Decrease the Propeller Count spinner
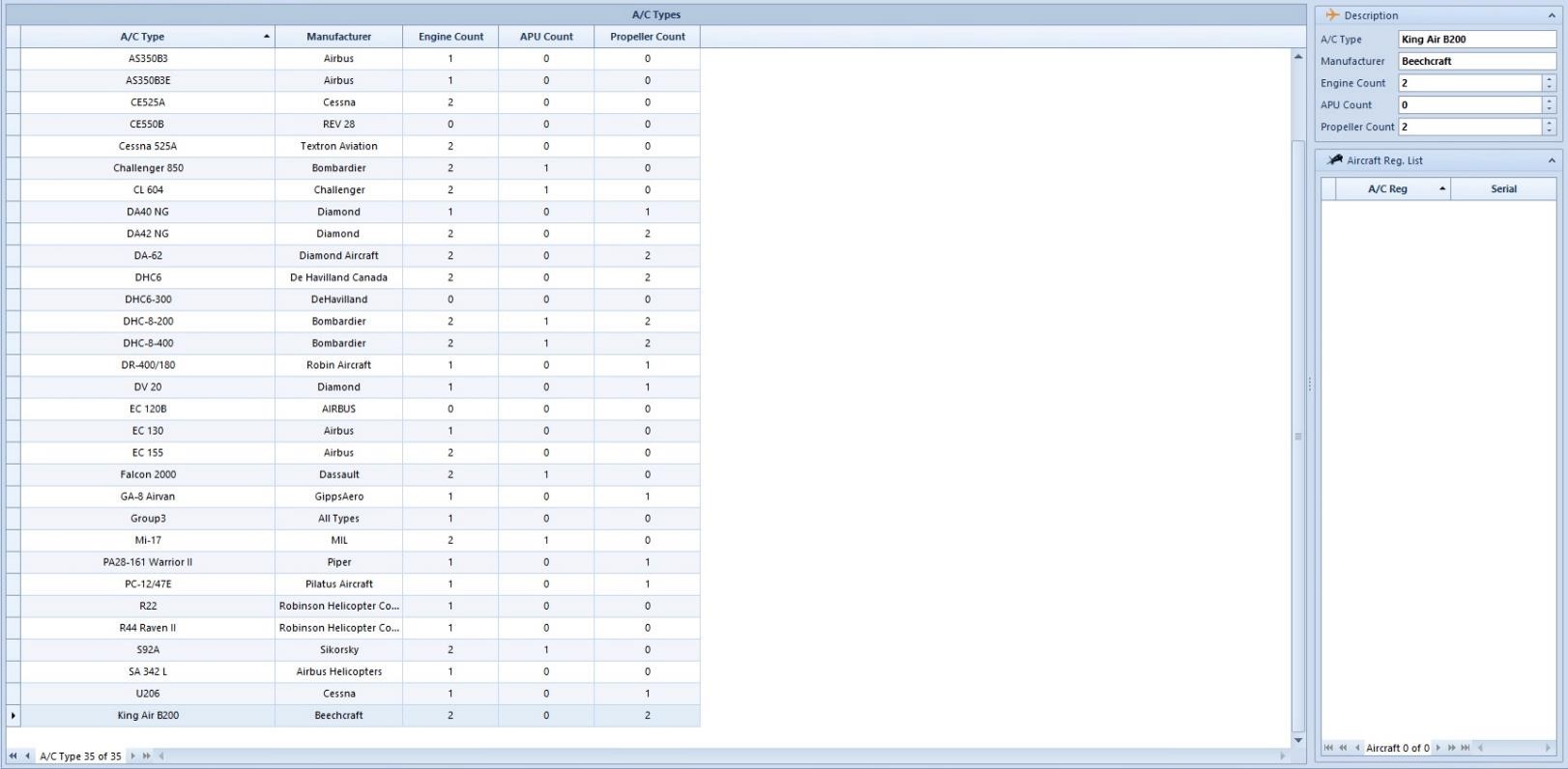The image size is (1568, 769). pos(1550,131)
